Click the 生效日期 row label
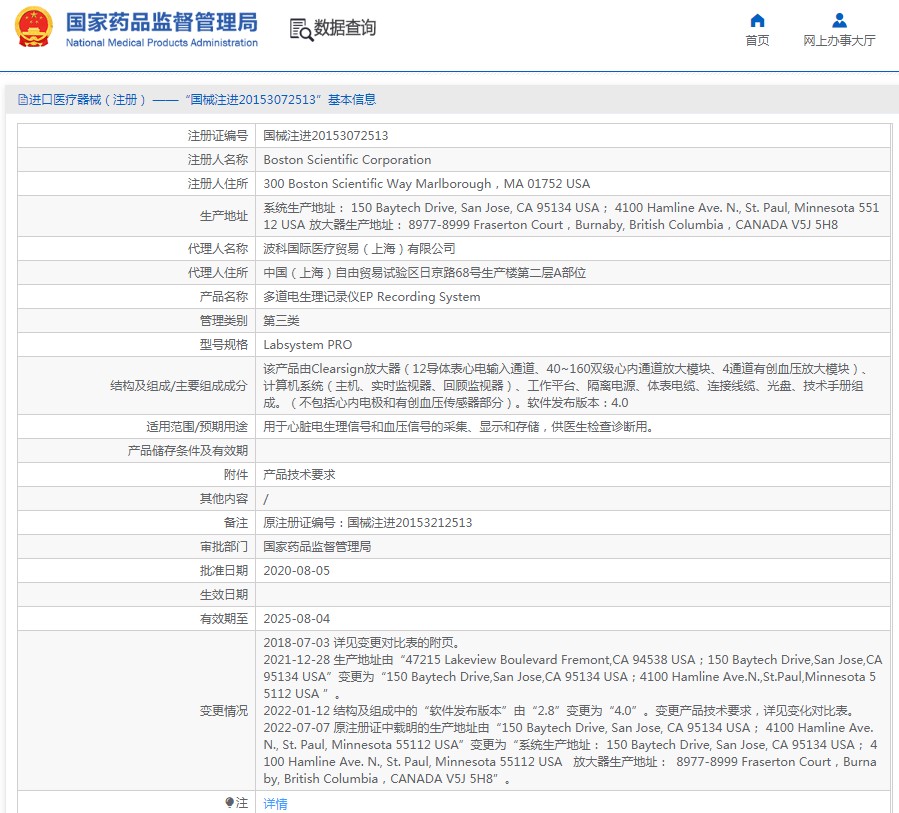This screenshot has height=813, width=899. [224, 595]
